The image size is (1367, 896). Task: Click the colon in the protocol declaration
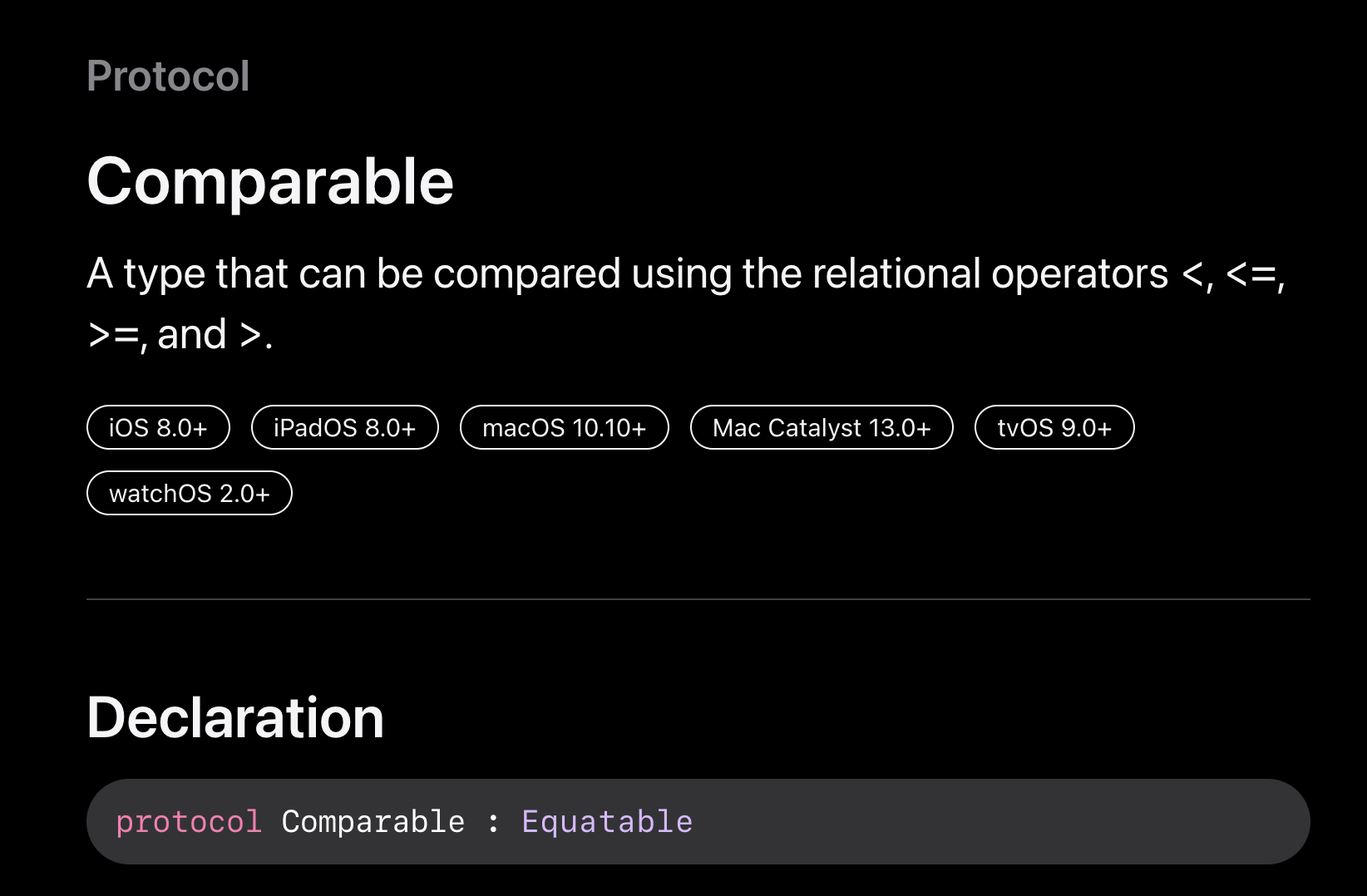[x=494, y=823]
